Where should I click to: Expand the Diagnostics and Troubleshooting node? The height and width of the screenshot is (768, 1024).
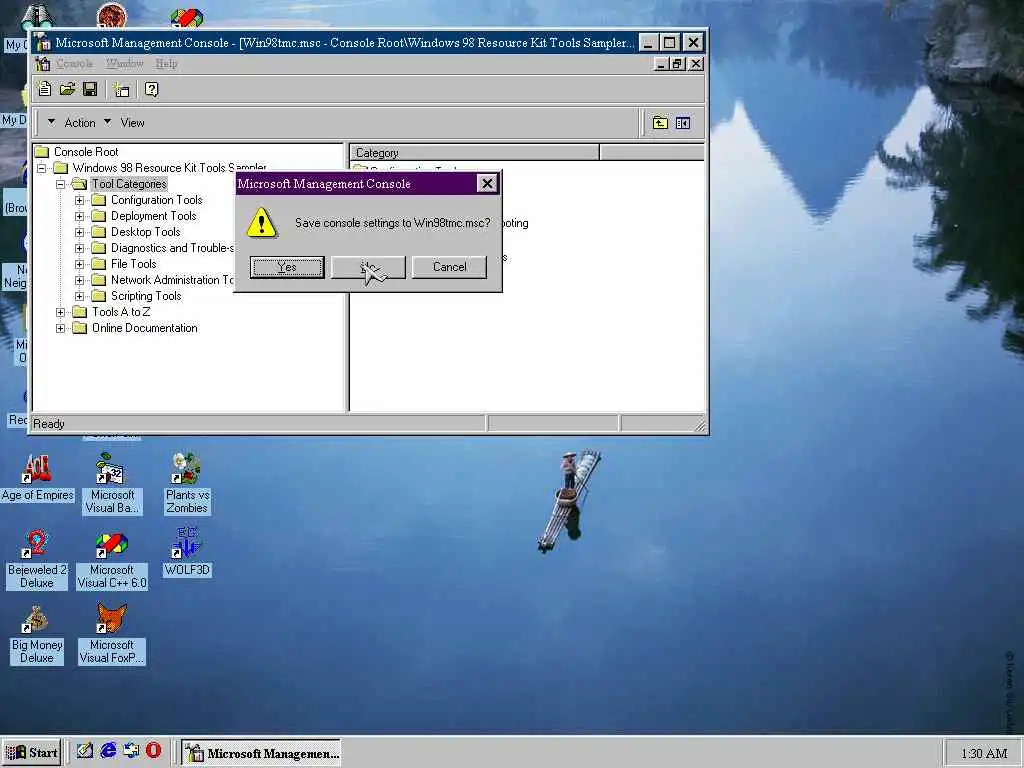(79, 249)
